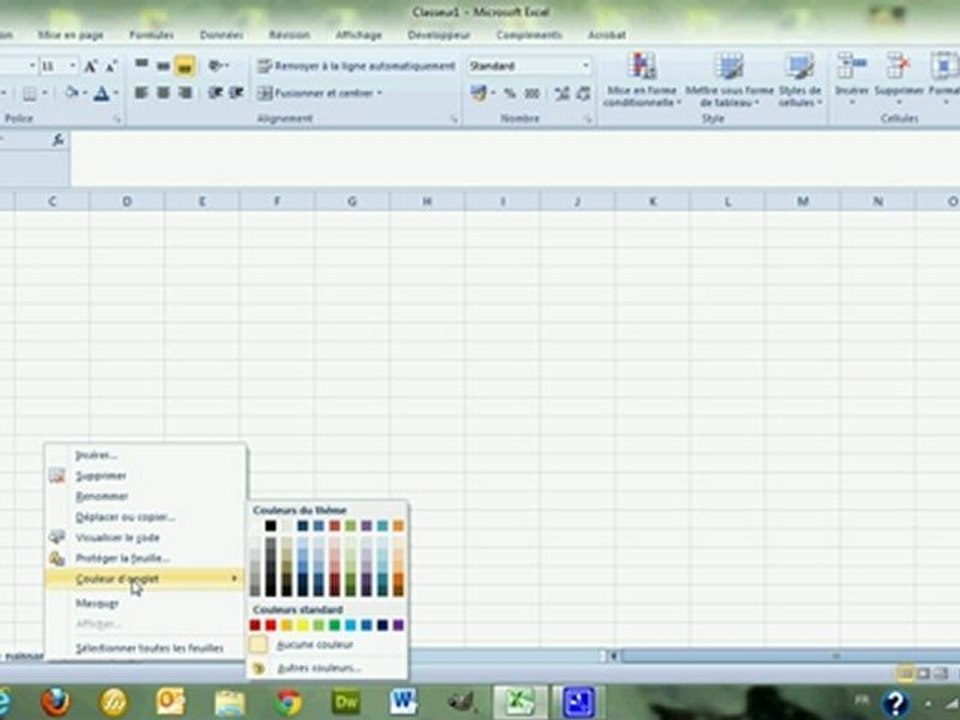Click the accounting number format icon

tap(478, 93)
